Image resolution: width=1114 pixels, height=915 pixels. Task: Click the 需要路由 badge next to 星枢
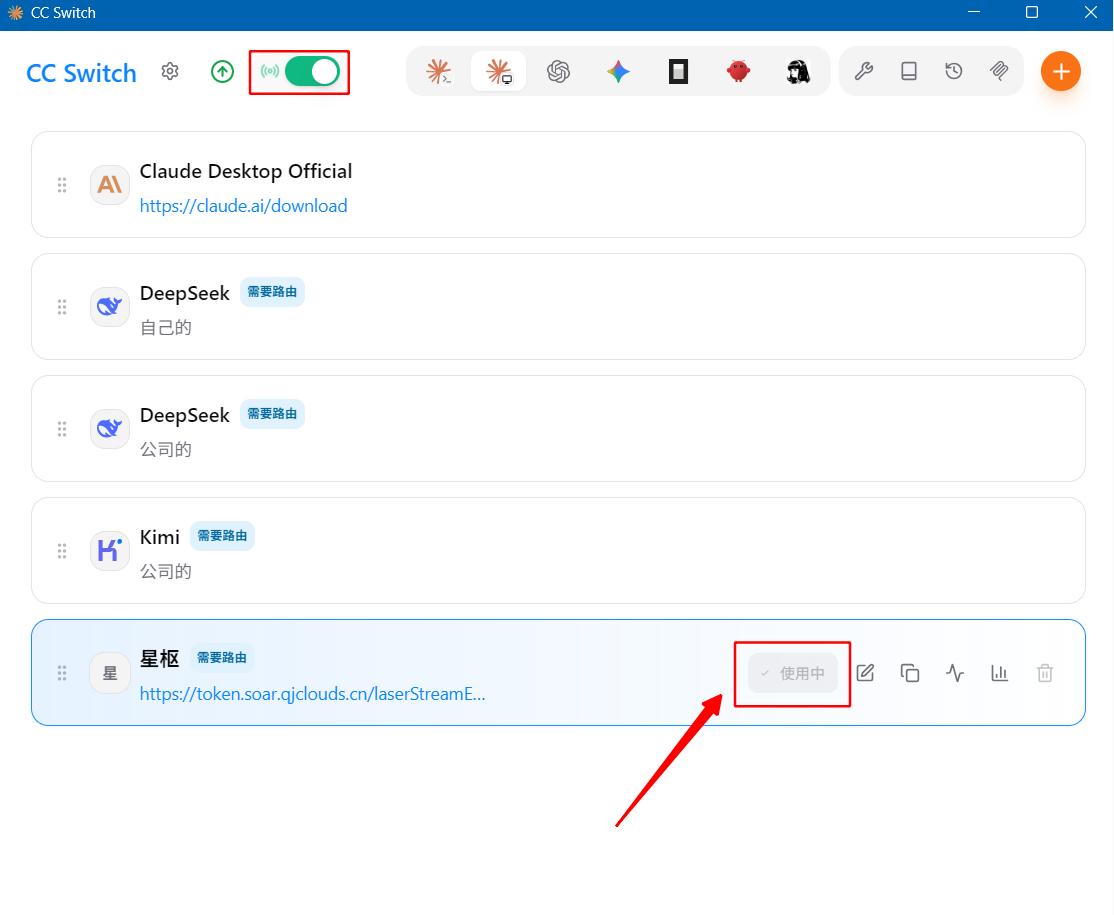pos(222,658)
